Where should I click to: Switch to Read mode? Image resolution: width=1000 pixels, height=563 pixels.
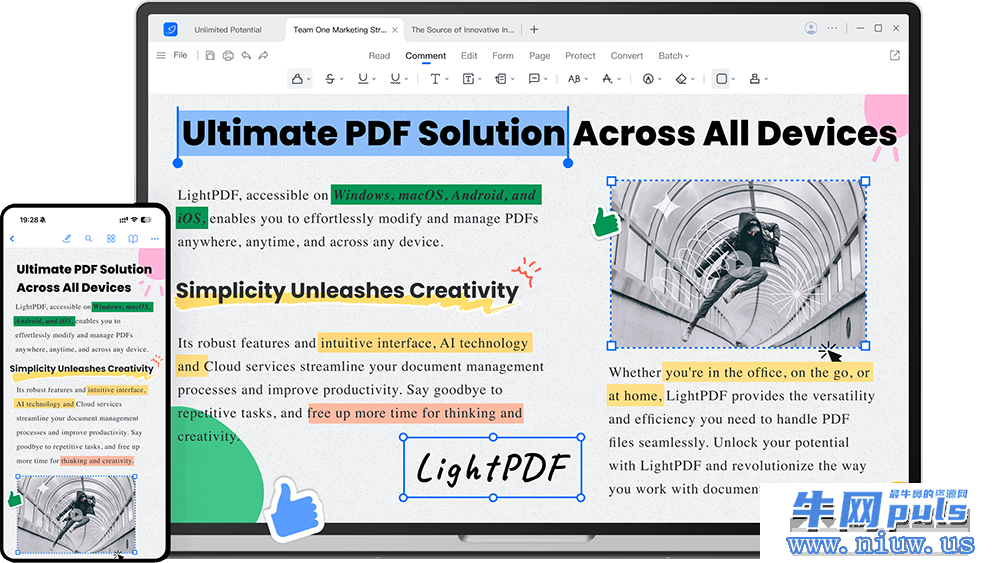pos(379,55)
